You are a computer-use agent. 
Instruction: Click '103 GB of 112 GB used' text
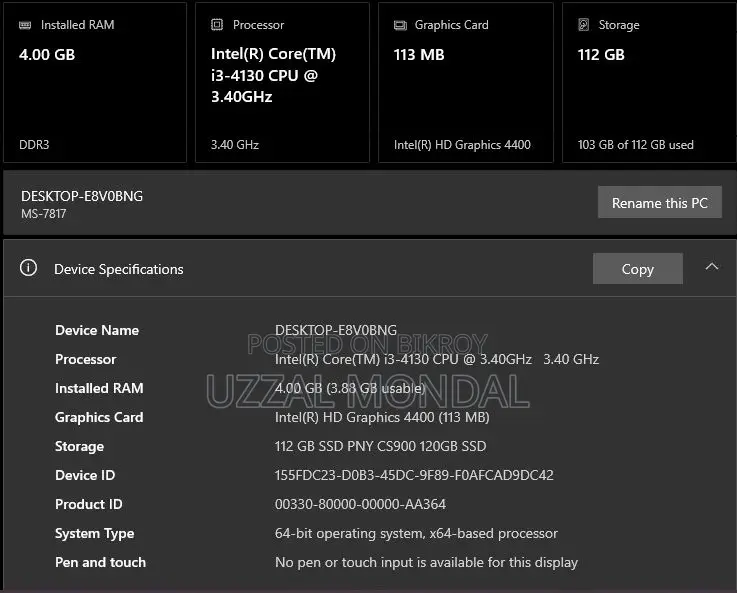pos(635,145)
